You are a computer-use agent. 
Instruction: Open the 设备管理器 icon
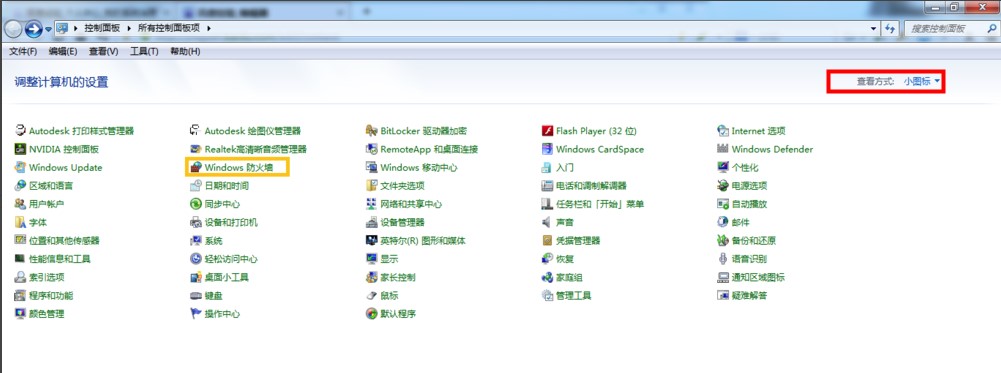tap(371, 222)
